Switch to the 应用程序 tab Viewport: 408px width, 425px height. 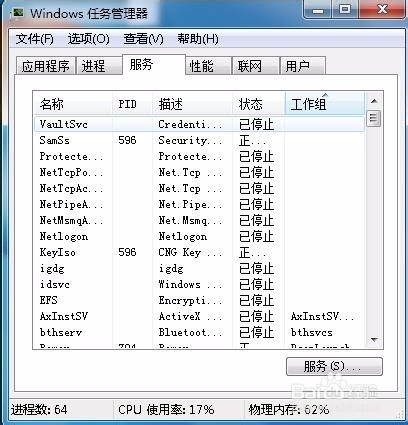[x=46, y=66]
